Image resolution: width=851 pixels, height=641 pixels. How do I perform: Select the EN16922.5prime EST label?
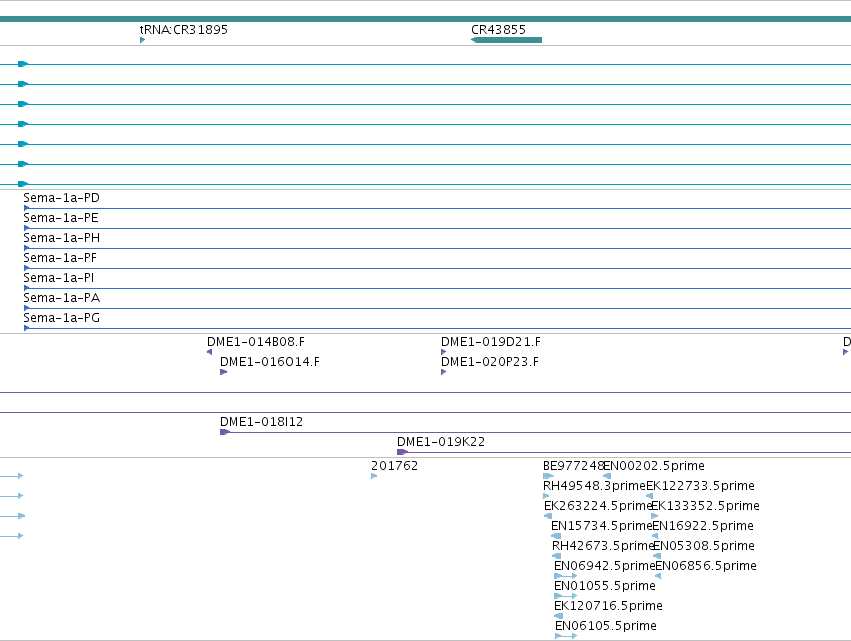click(703, 526)
